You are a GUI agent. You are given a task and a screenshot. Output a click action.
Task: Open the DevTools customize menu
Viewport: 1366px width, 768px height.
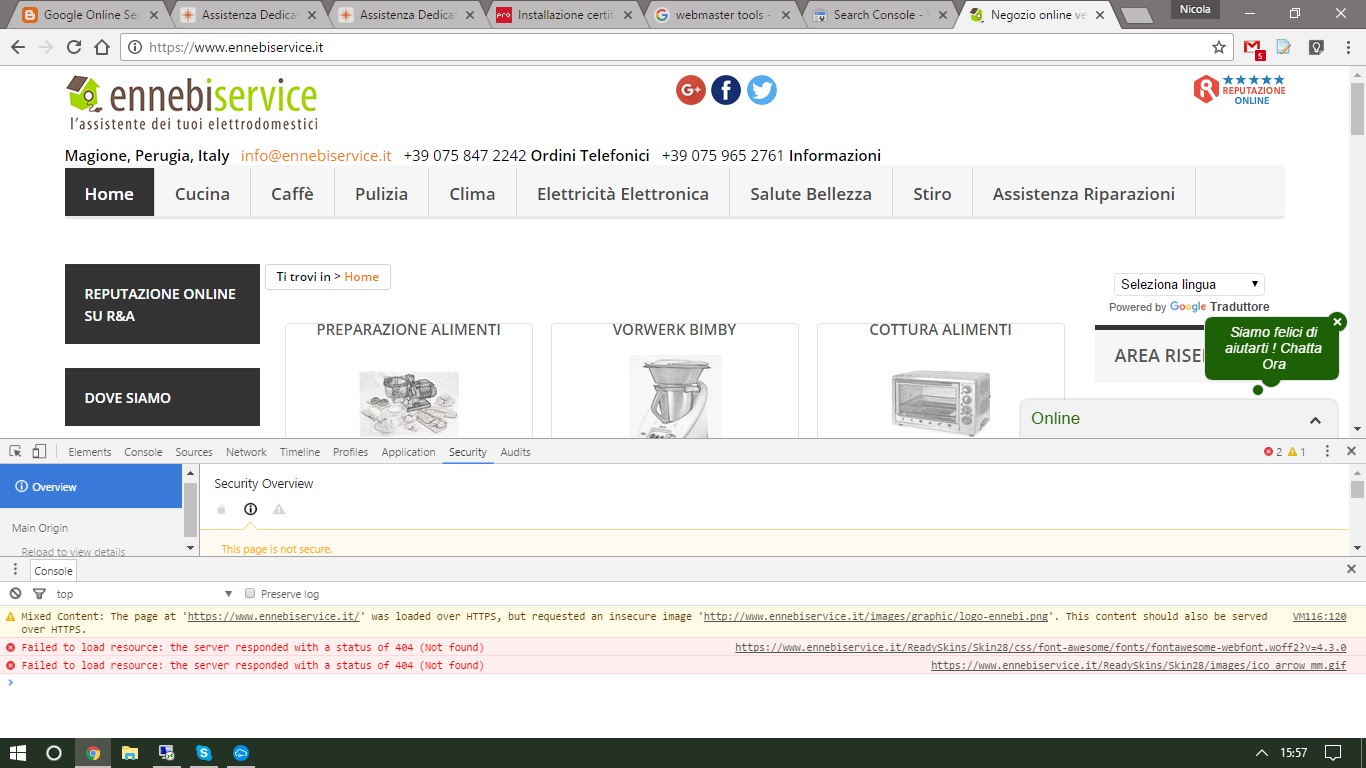1328,452
